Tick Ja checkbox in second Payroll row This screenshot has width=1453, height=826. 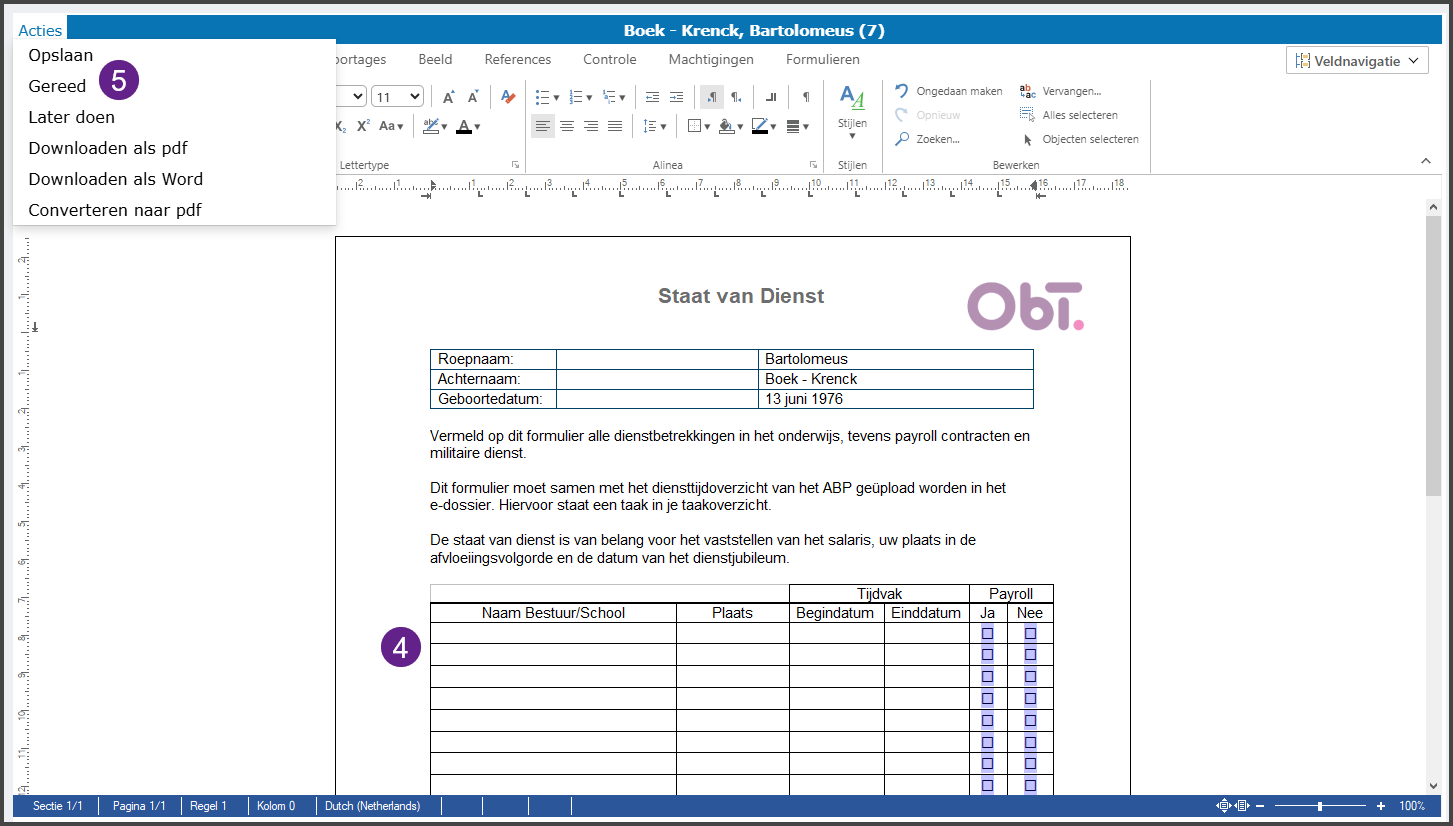pyautogui.click(x=988, y=655)
